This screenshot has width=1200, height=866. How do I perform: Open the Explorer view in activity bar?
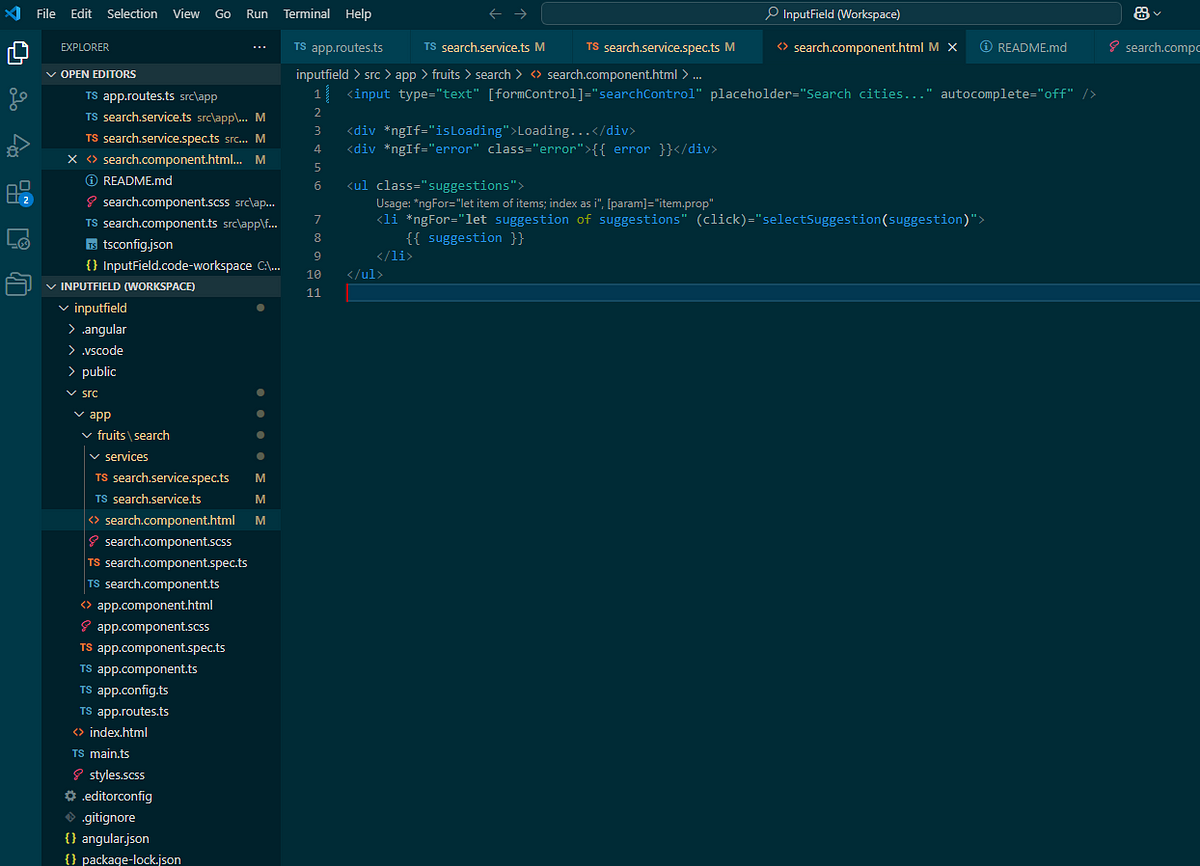[18, 52]
